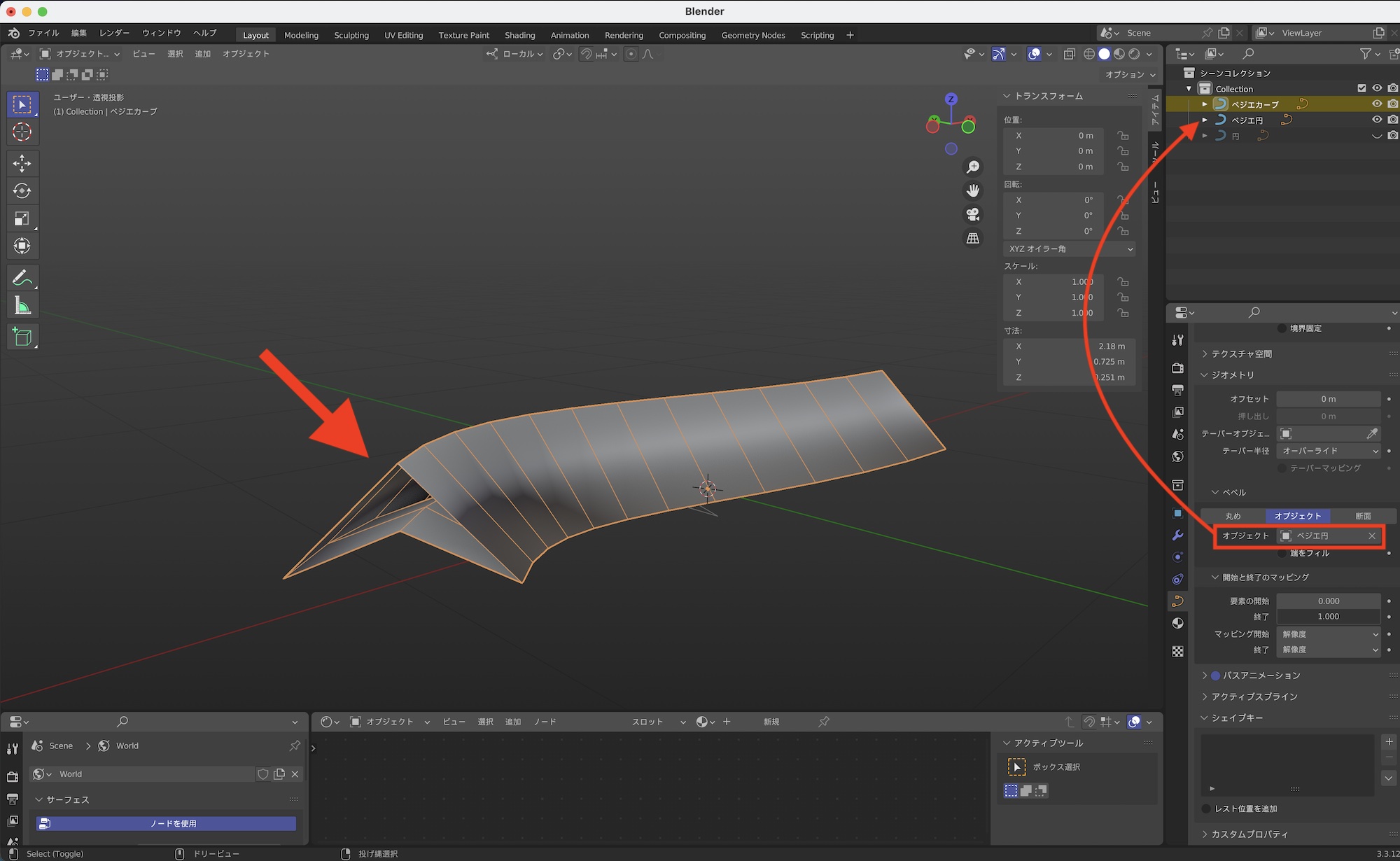
Task: Switch to the Sculpting workspace tab
Action: coord(351,35)
